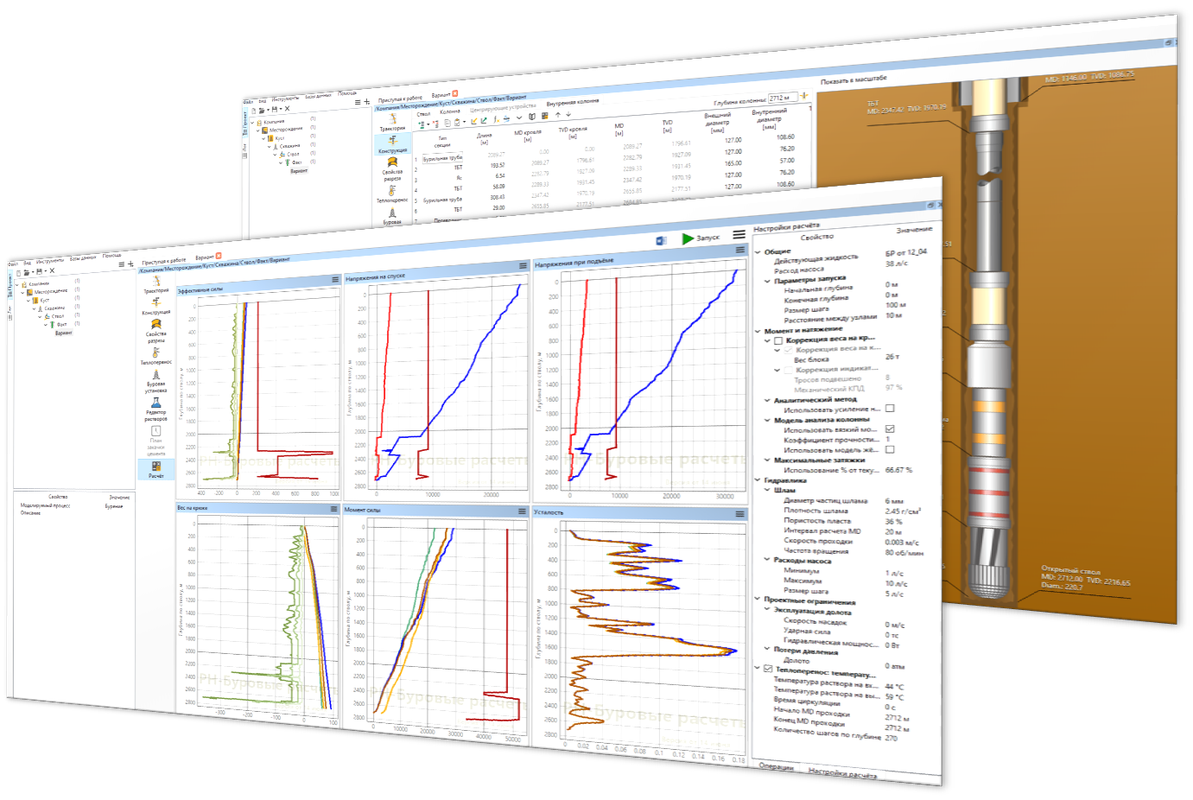Click Вес блока value 26 т
This screenshot has width=1193, height=800.
(892, 356)
